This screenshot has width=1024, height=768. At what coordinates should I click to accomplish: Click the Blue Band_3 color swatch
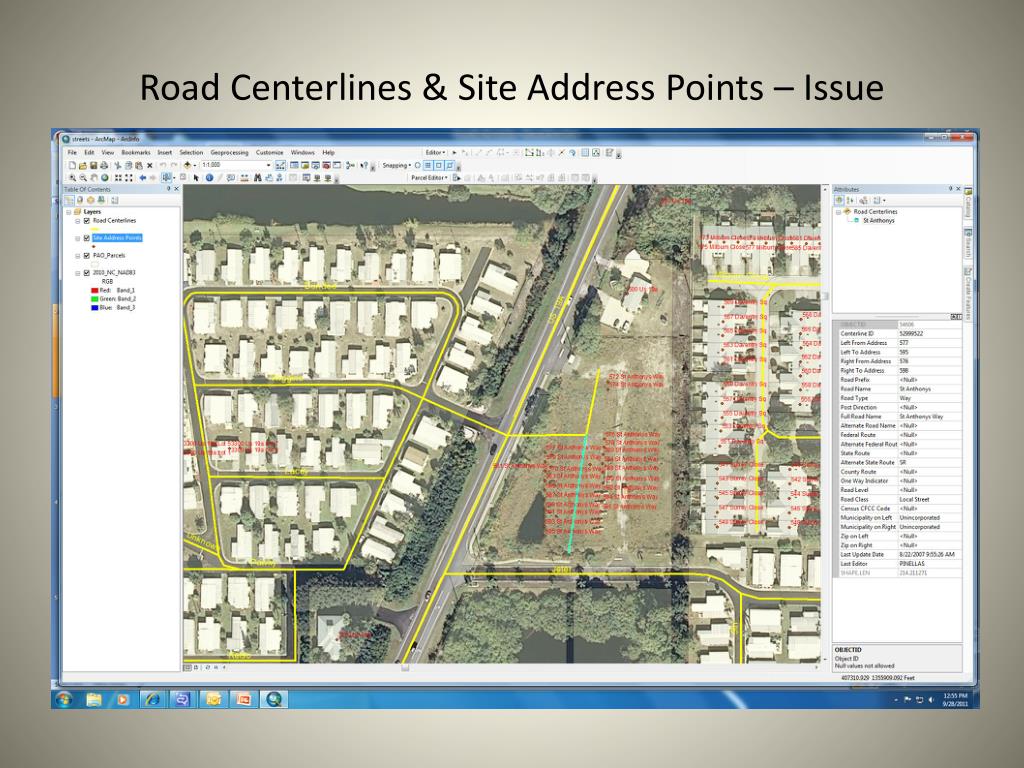95,308
